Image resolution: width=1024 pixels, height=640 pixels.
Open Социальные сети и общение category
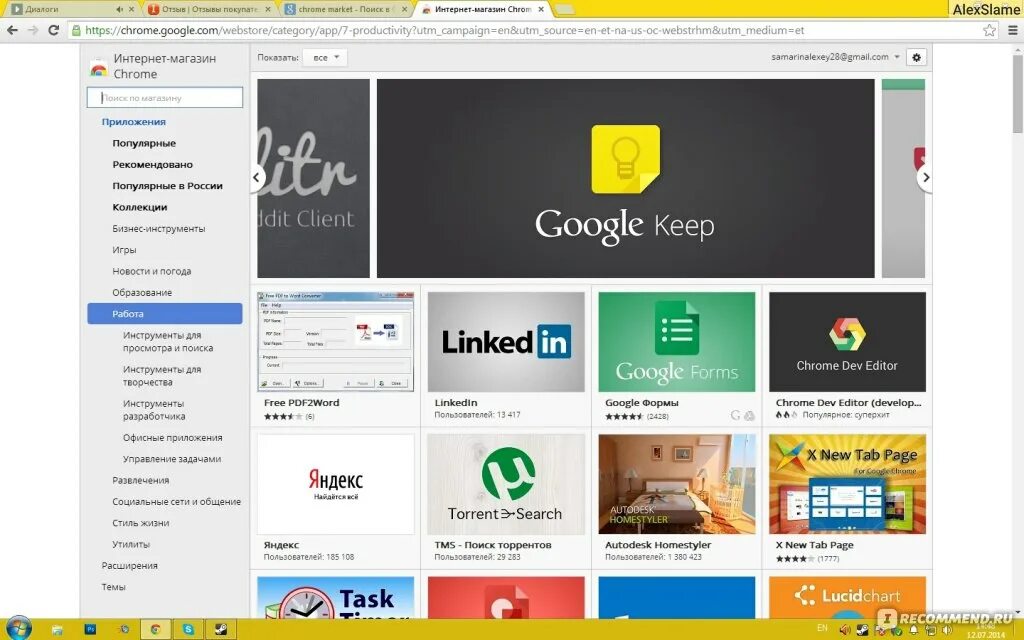tap(176, 502)
